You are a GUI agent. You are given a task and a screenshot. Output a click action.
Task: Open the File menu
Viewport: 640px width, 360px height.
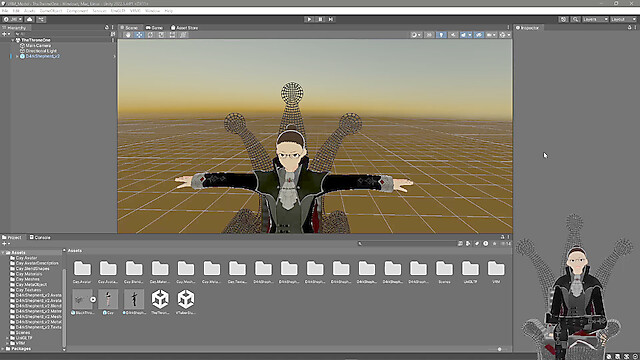point(5,11)
